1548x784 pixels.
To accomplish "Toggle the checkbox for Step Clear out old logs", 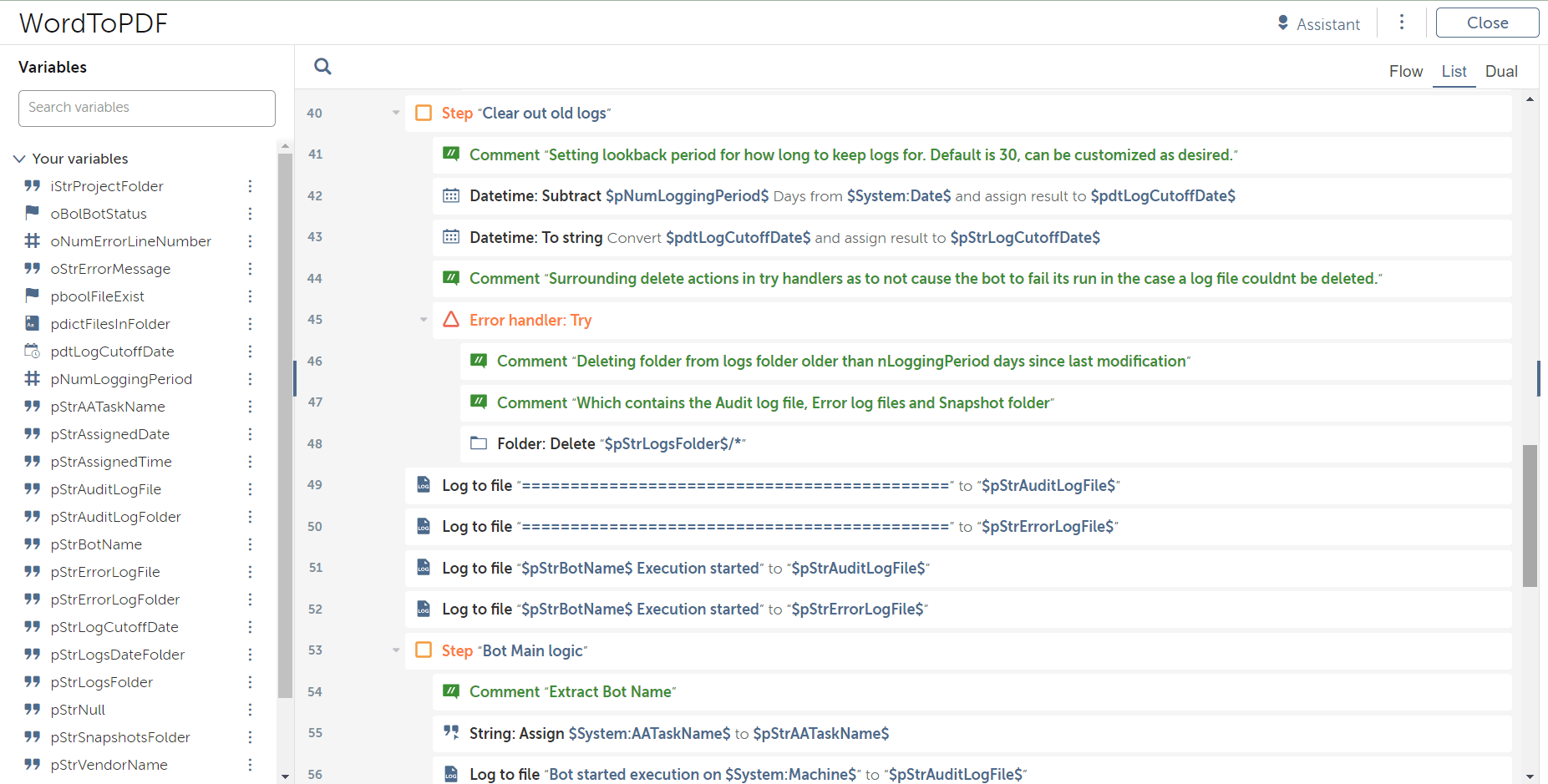I will [x=424, y=113].
